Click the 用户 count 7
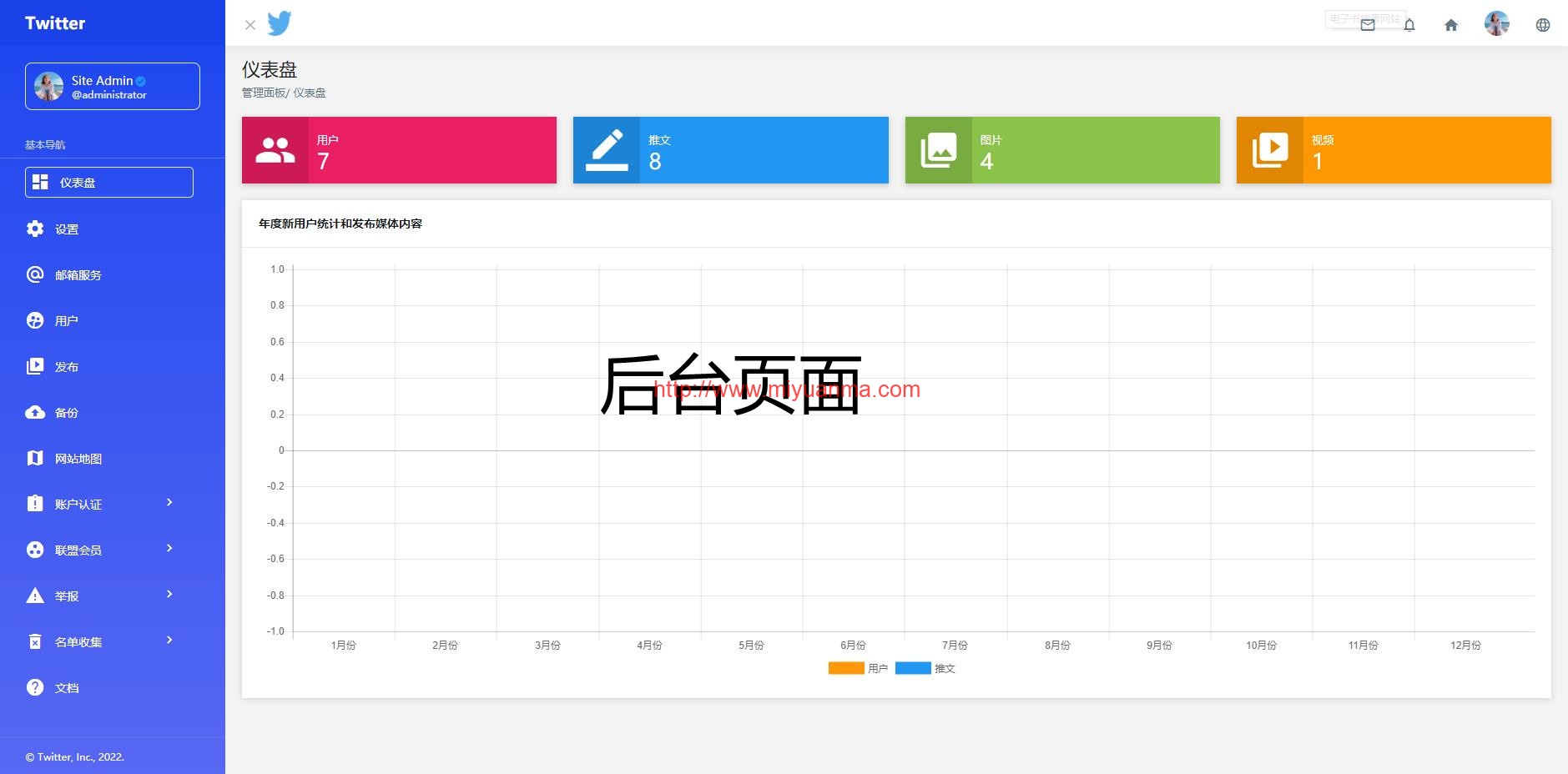The height and width of the screenshot is (774, 1568). click(x=323, y=161)
